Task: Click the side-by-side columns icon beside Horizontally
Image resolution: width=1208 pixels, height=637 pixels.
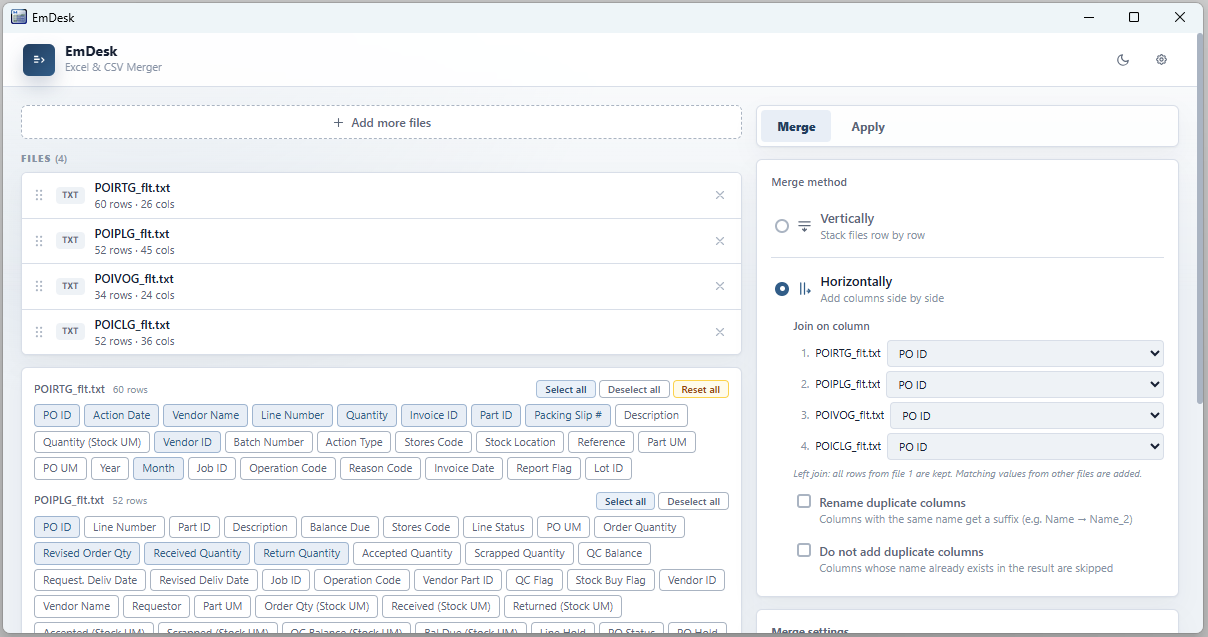Action: point(804,289)
